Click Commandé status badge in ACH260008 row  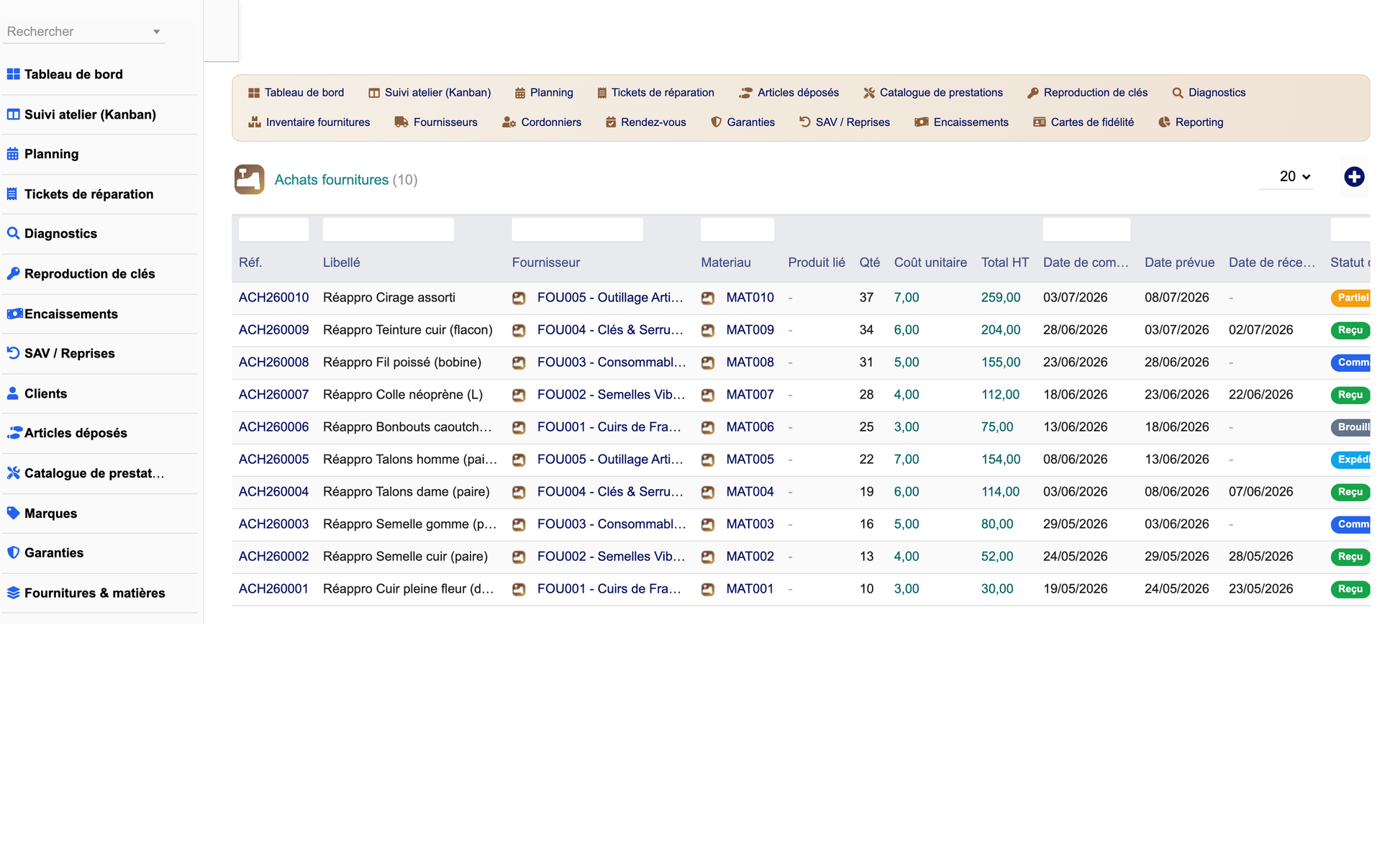click(x=1350, y=363)
